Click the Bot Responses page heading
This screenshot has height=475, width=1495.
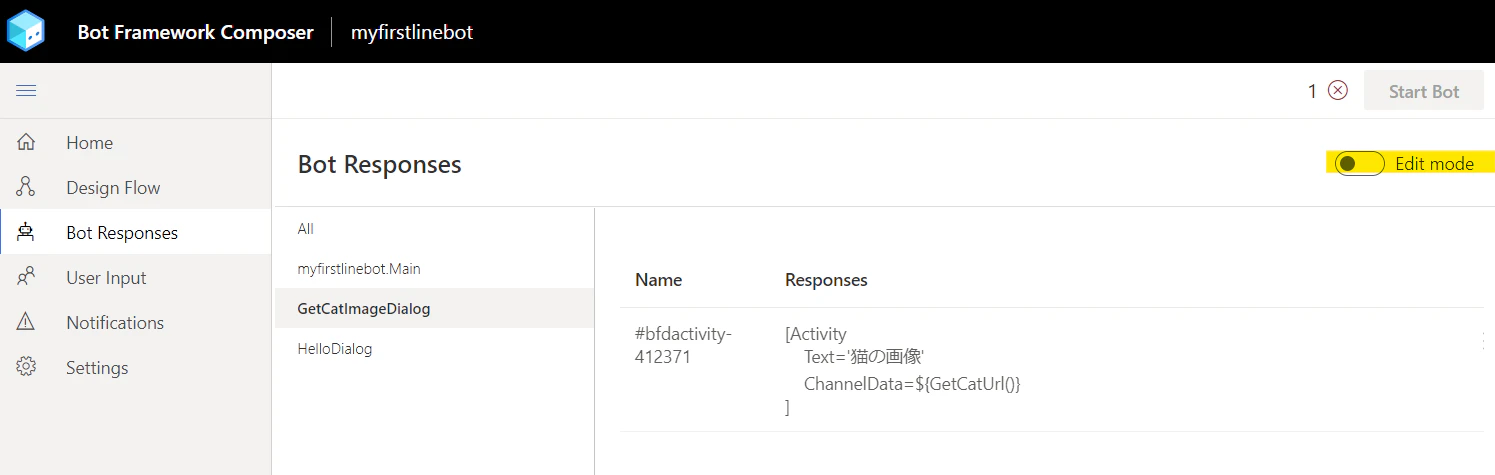380,165
